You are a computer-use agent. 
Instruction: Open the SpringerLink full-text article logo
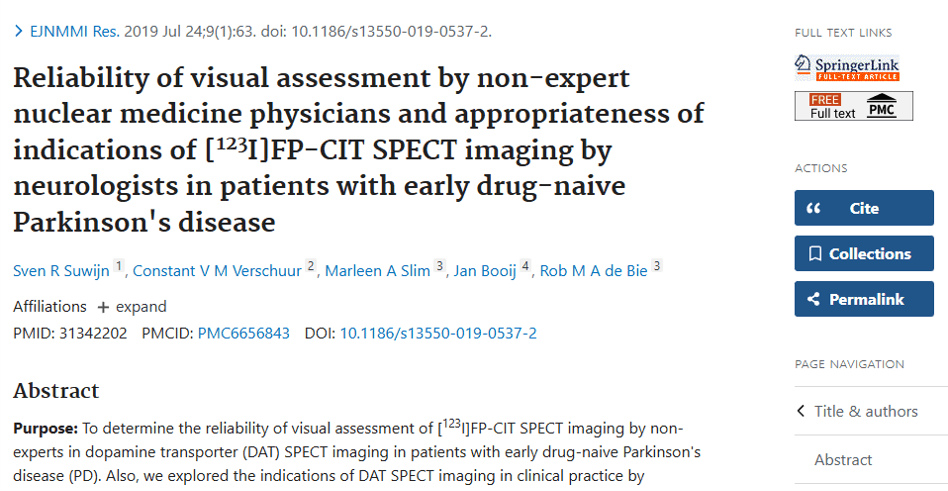click(x=847, y=68)
